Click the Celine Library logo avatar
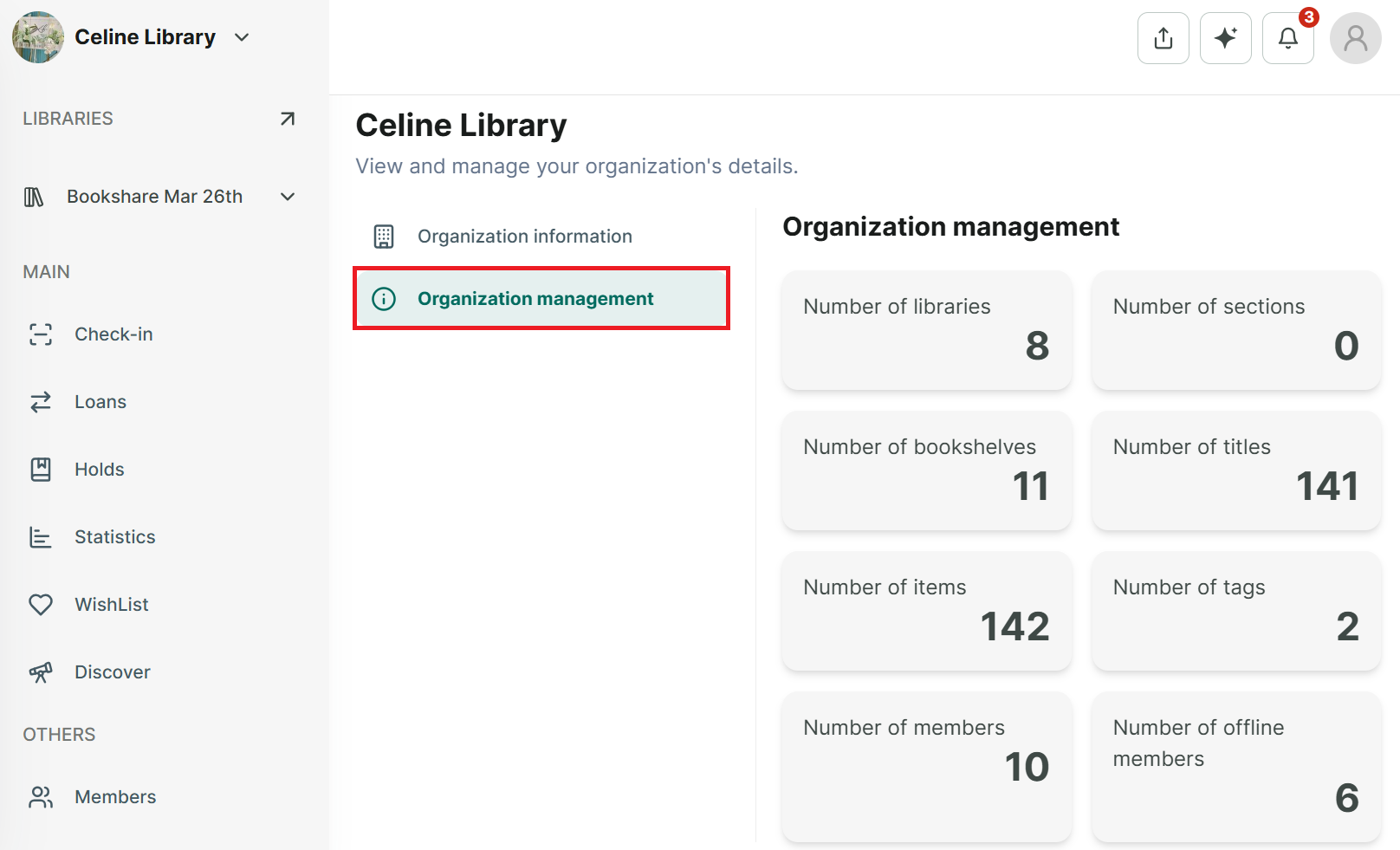 coord(38,37)
